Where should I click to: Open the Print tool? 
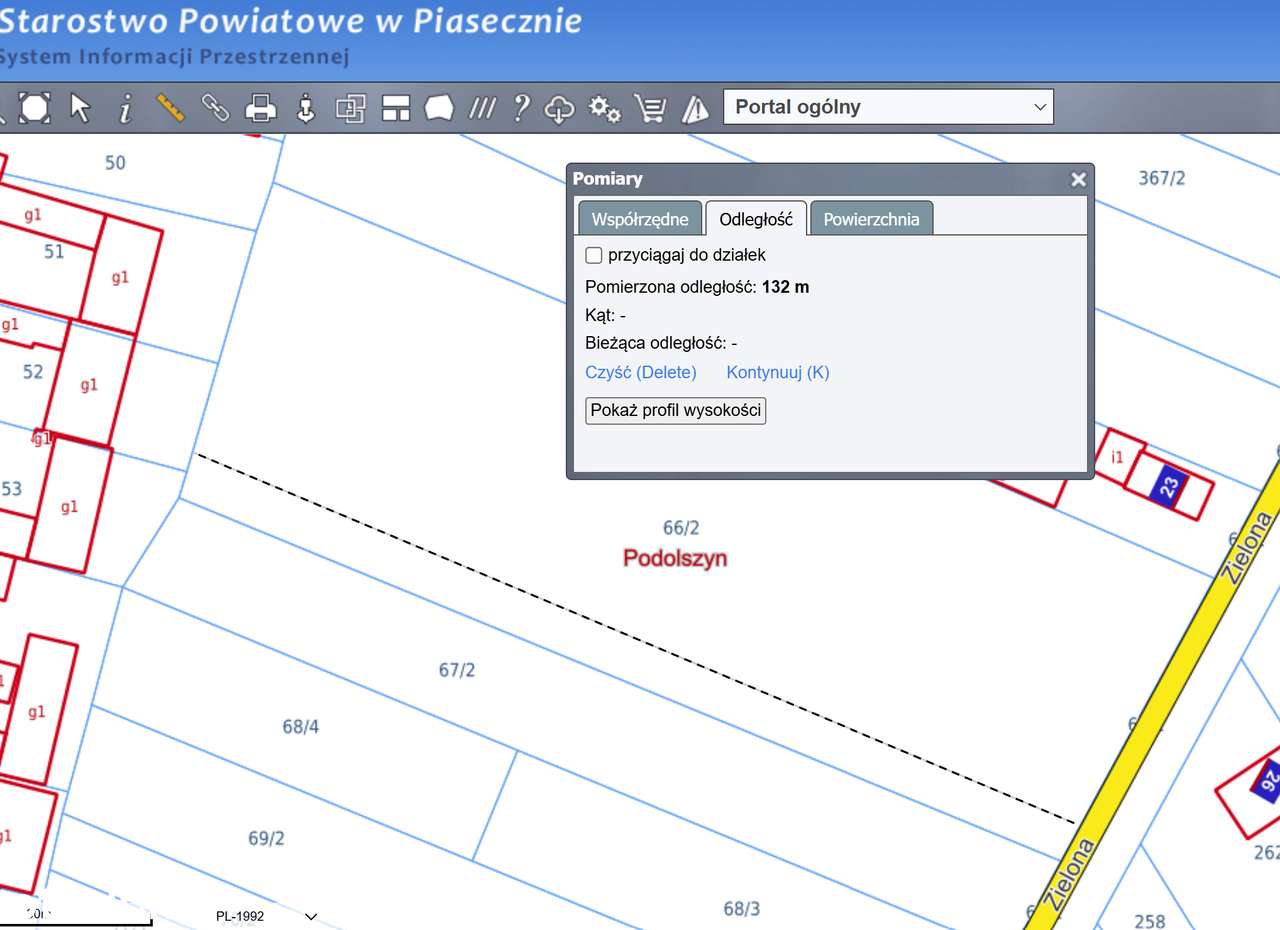point(260,107)
